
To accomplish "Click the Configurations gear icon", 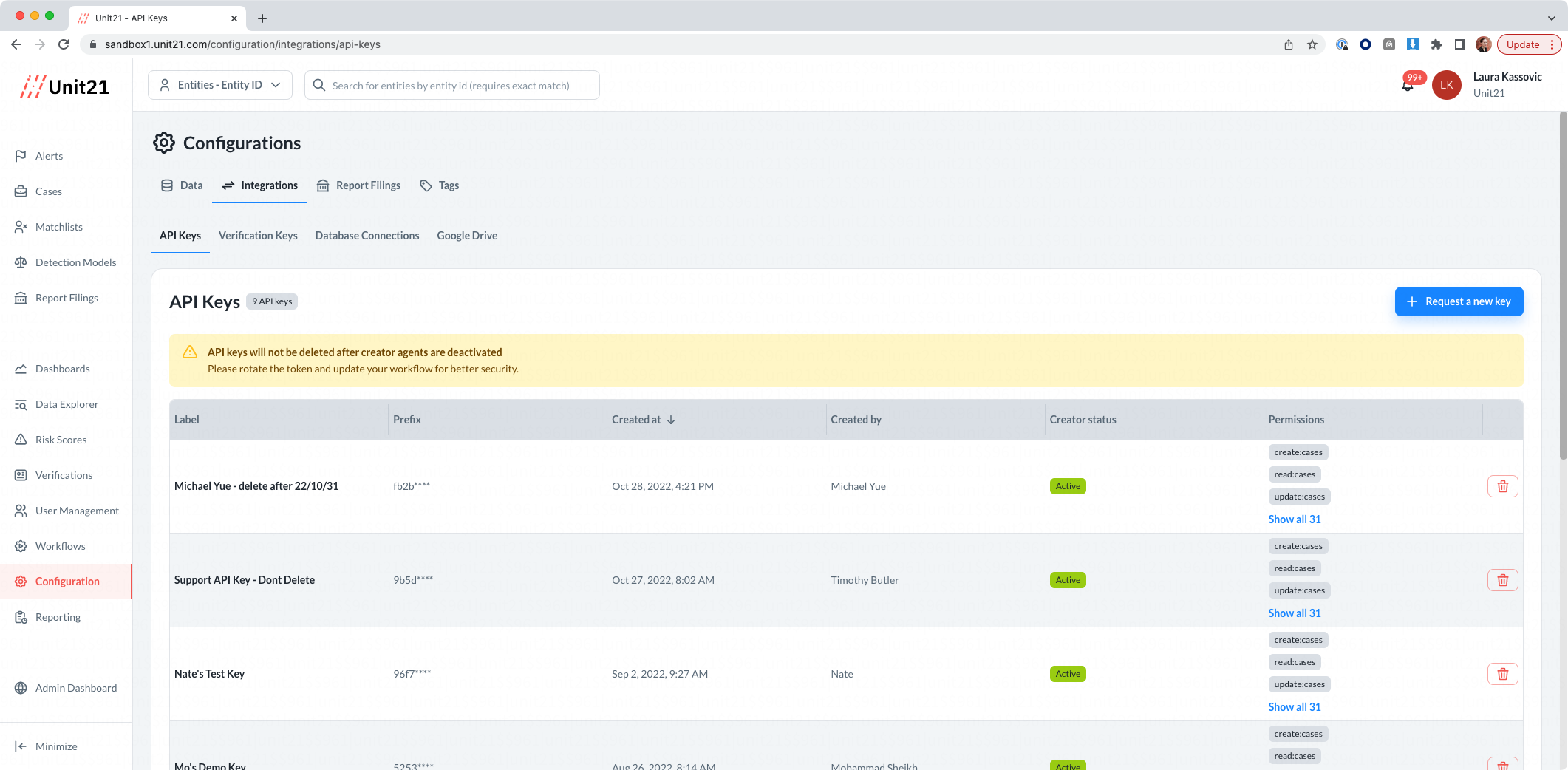I will [x=164, y=143].
